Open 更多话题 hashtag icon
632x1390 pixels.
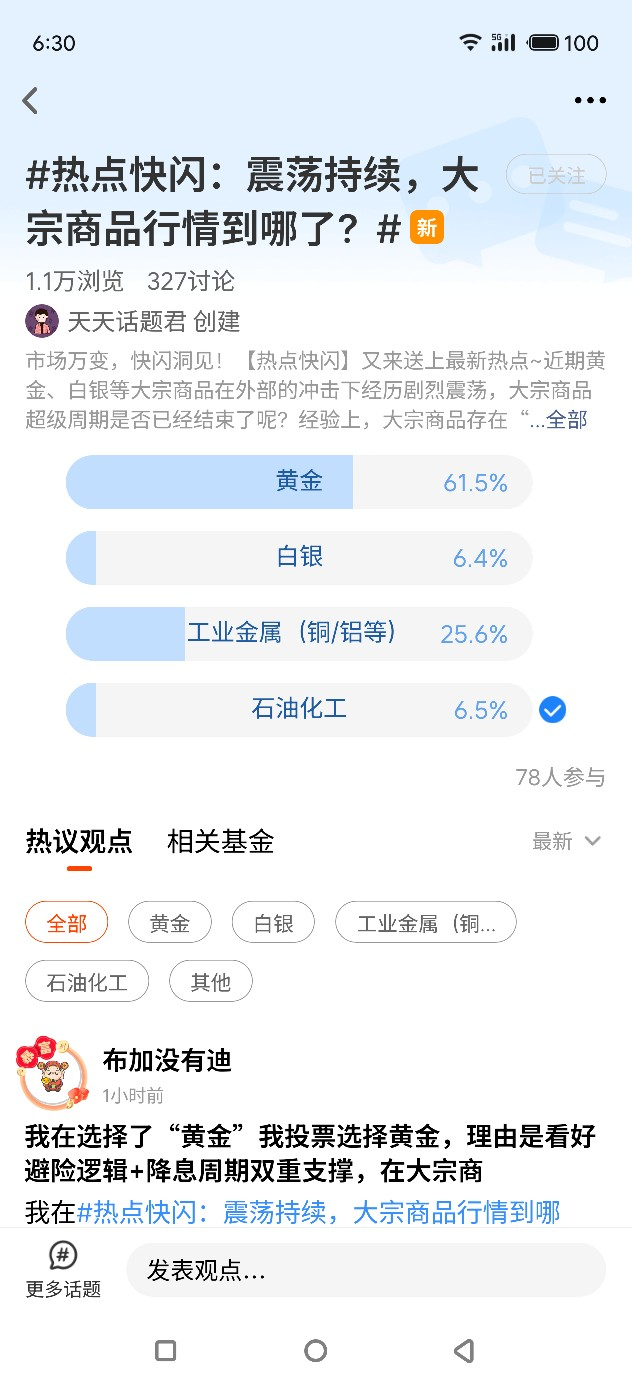[63, 1255]
